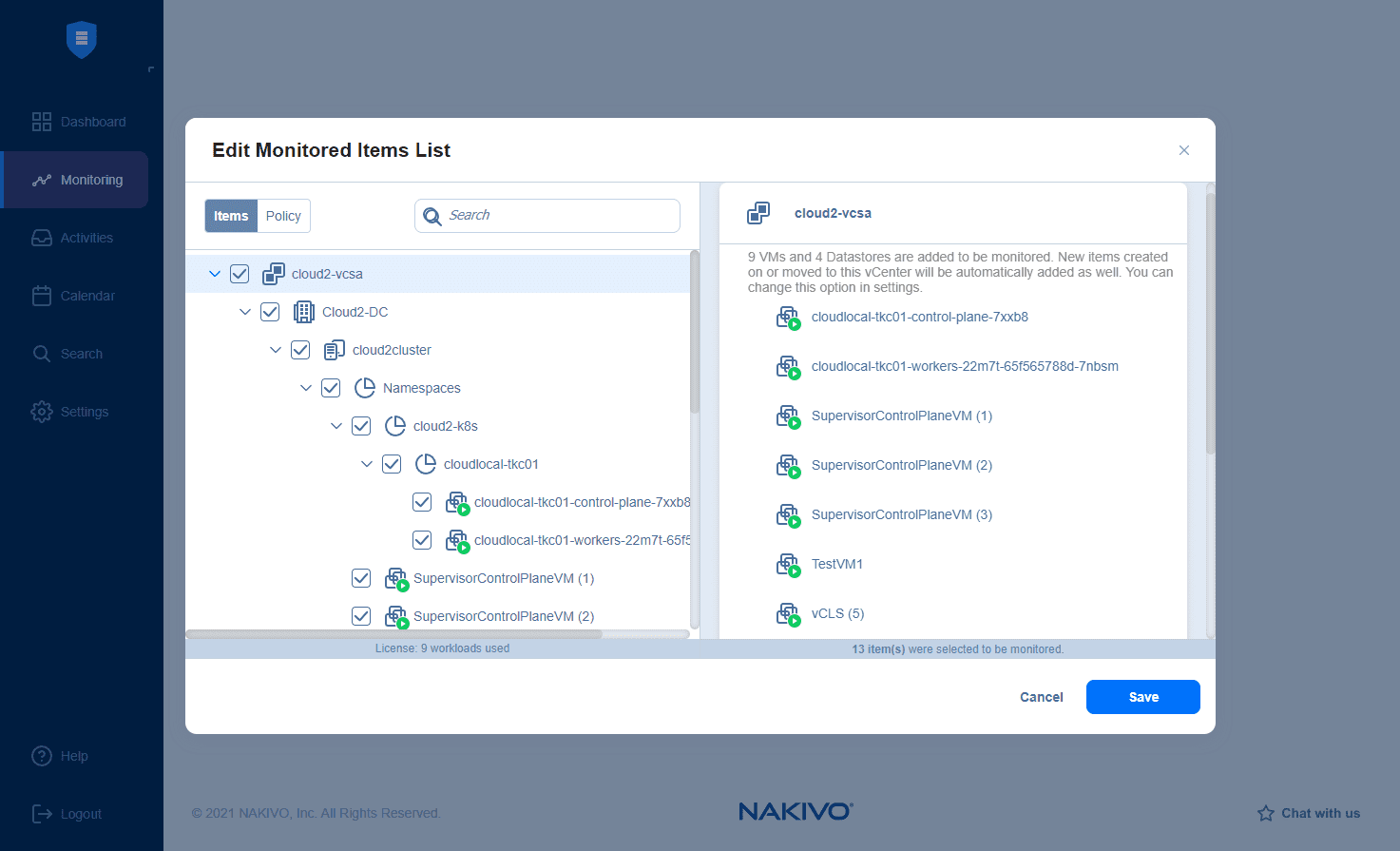Click the vCLS (5) VM icon
Screen dimensions: 1400x851
(788, 614)
